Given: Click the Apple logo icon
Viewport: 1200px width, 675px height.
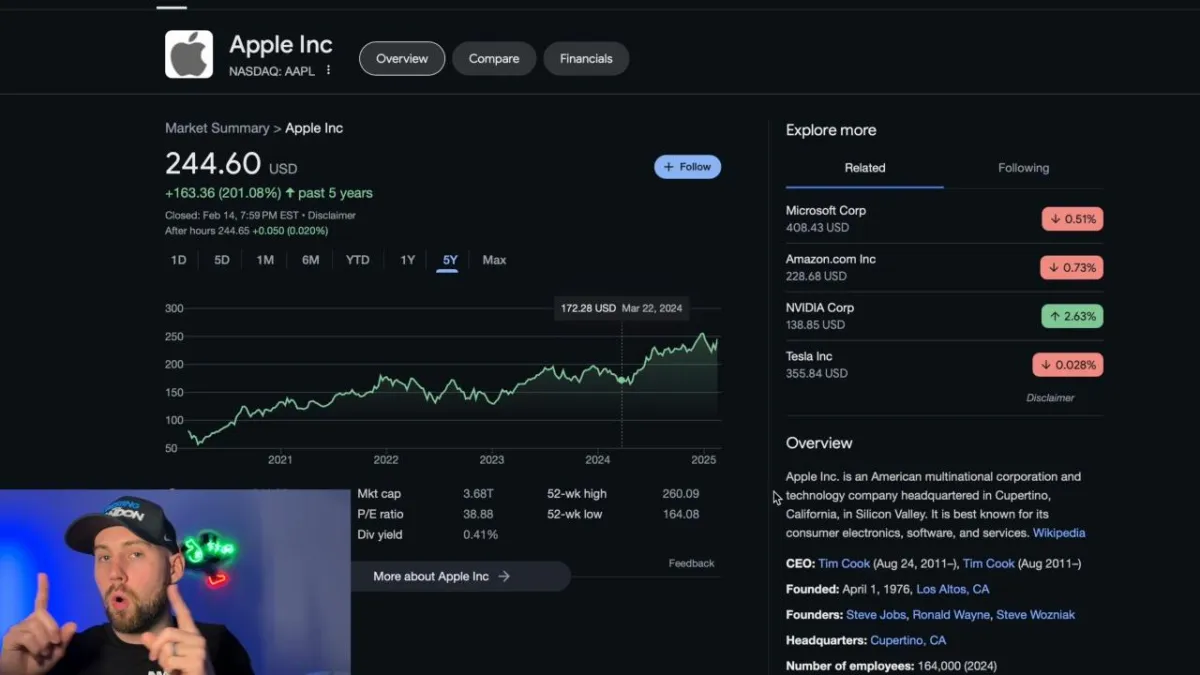Looking at the screenshot, I should (189, 54).
